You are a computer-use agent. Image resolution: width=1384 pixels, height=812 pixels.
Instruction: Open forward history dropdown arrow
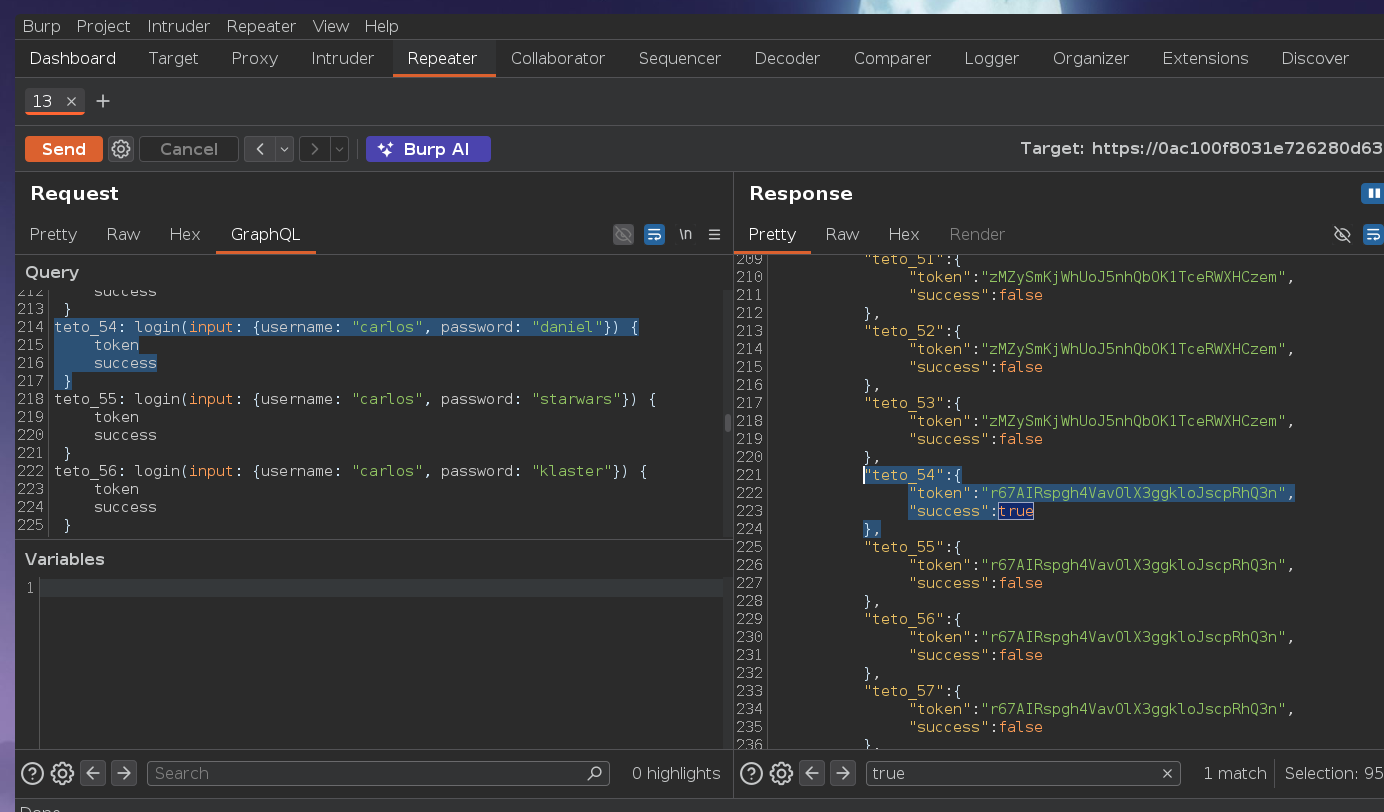tap(339, 149)
